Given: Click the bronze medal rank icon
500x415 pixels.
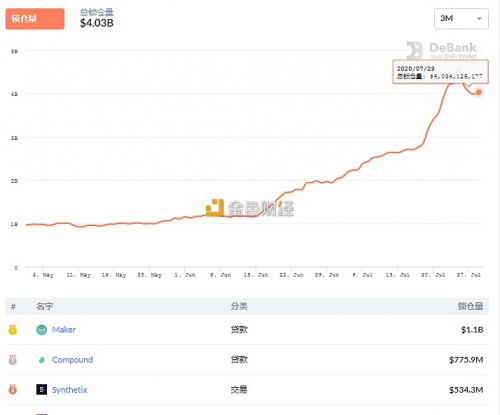Looking at the screenshot, I should [12, 389].
